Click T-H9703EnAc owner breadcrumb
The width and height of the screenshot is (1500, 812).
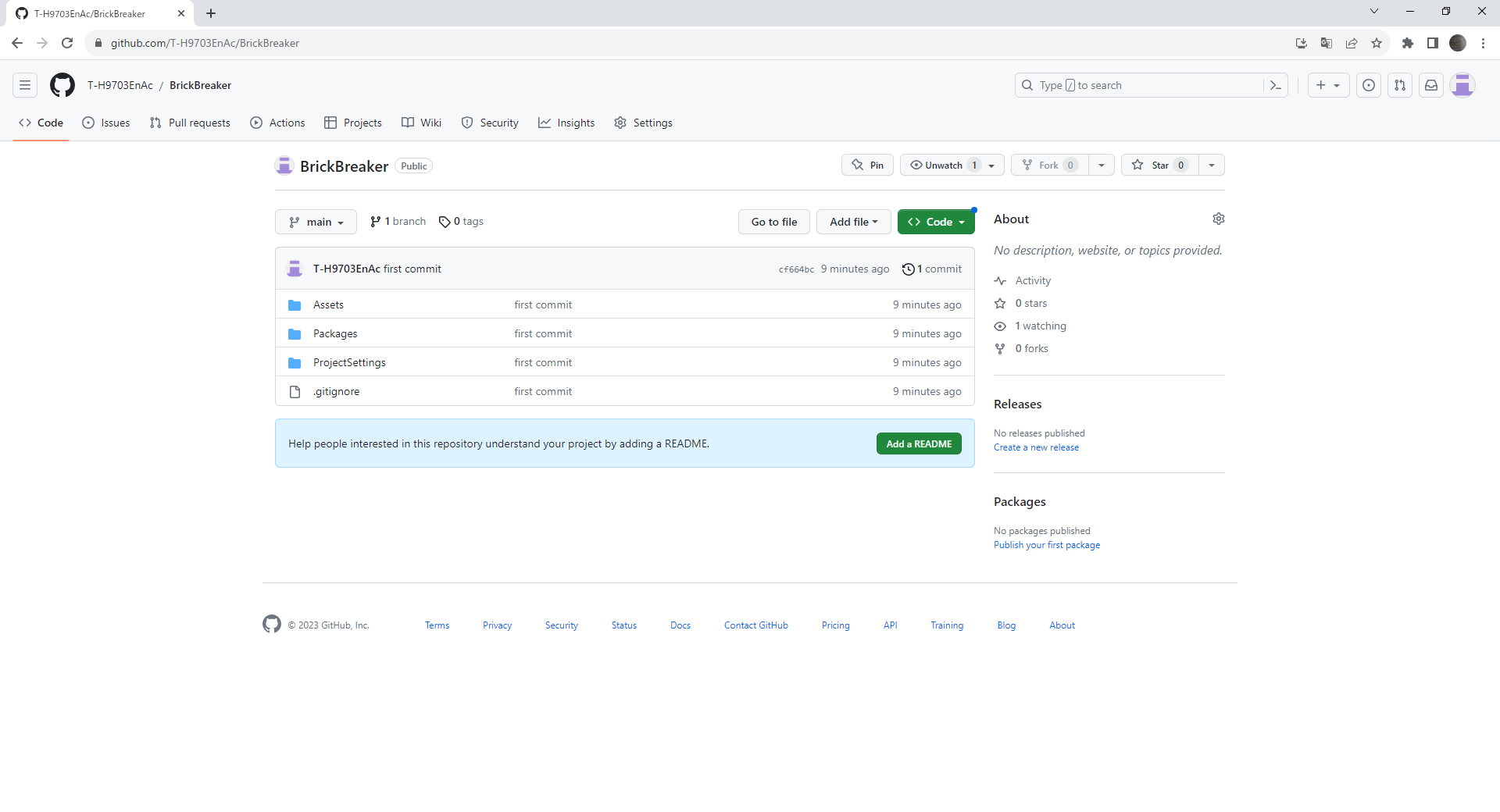coord(120,85)
